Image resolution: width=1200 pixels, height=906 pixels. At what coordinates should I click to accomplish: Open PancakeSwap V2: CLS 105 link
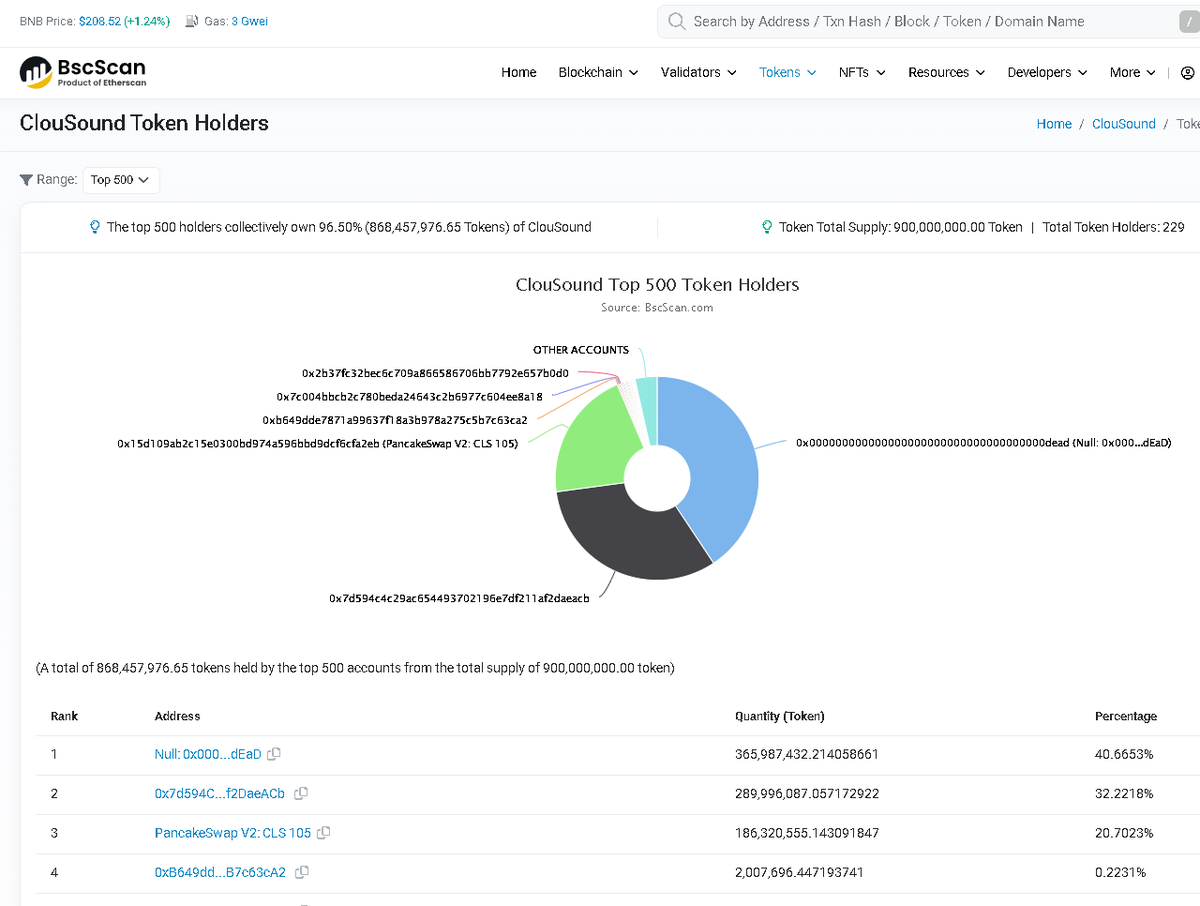click(233, 833)
